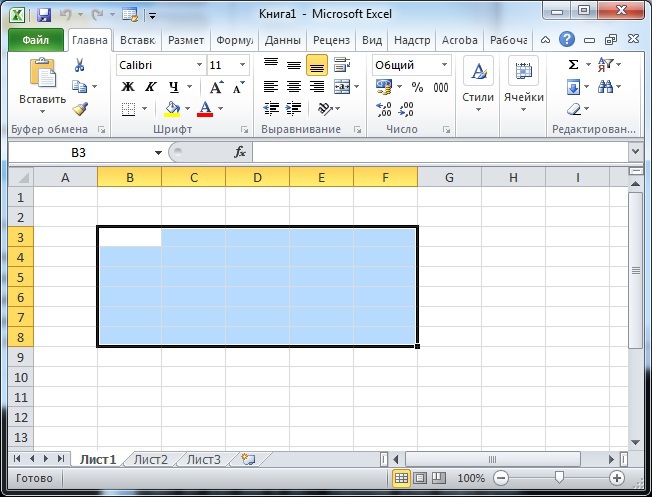
Task: Expand the Стили styles dropdown
Action: click(x=478, y=110)
